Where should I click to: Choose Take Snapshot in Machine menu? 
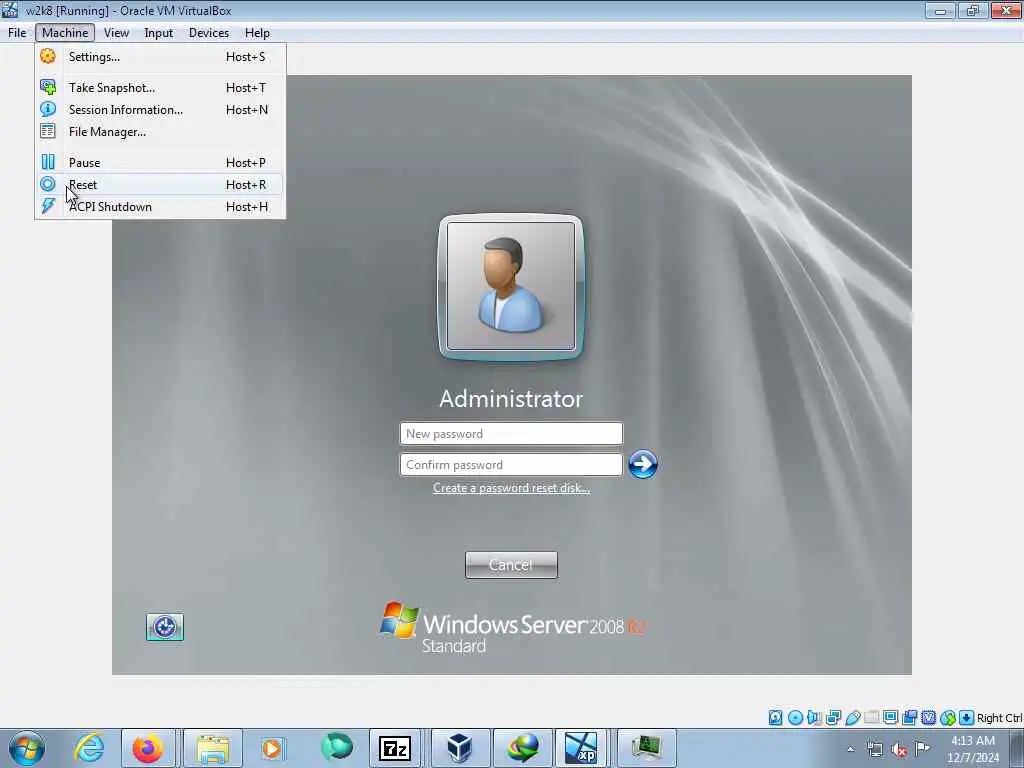pos(160,88)
